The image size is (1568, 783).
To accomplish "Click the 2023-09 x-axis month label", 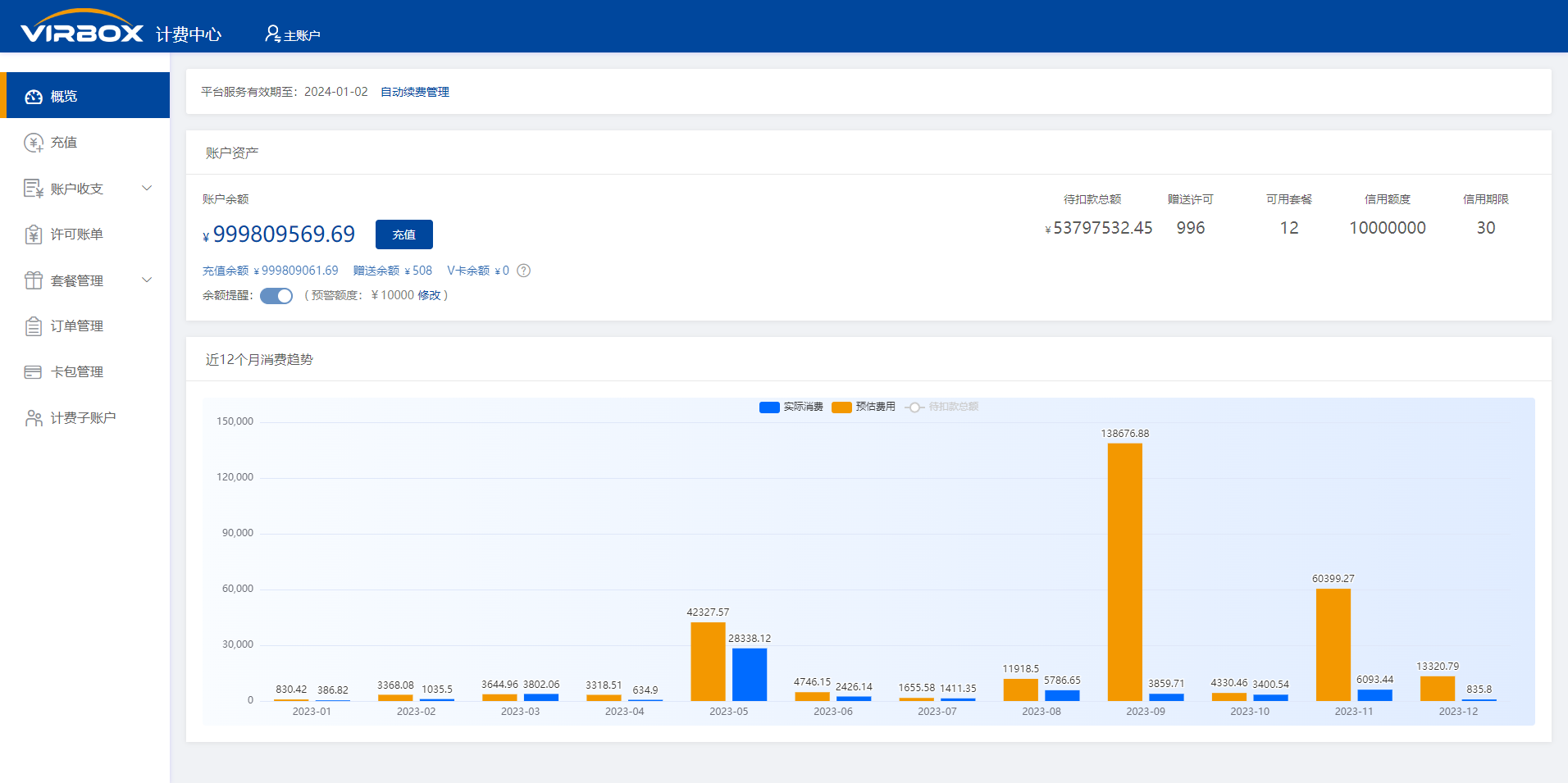I will pos(1146,712).
